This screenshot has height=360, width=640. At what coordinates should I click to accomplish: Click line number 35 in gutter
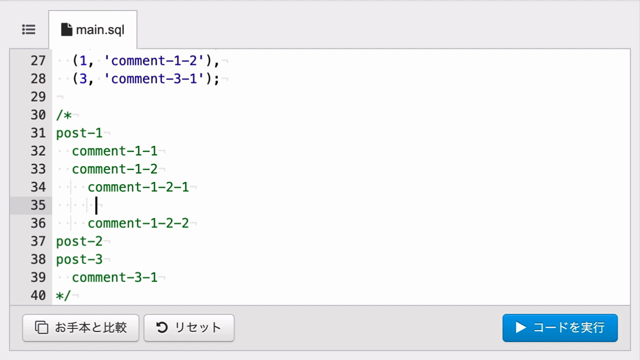pos(38,205)
